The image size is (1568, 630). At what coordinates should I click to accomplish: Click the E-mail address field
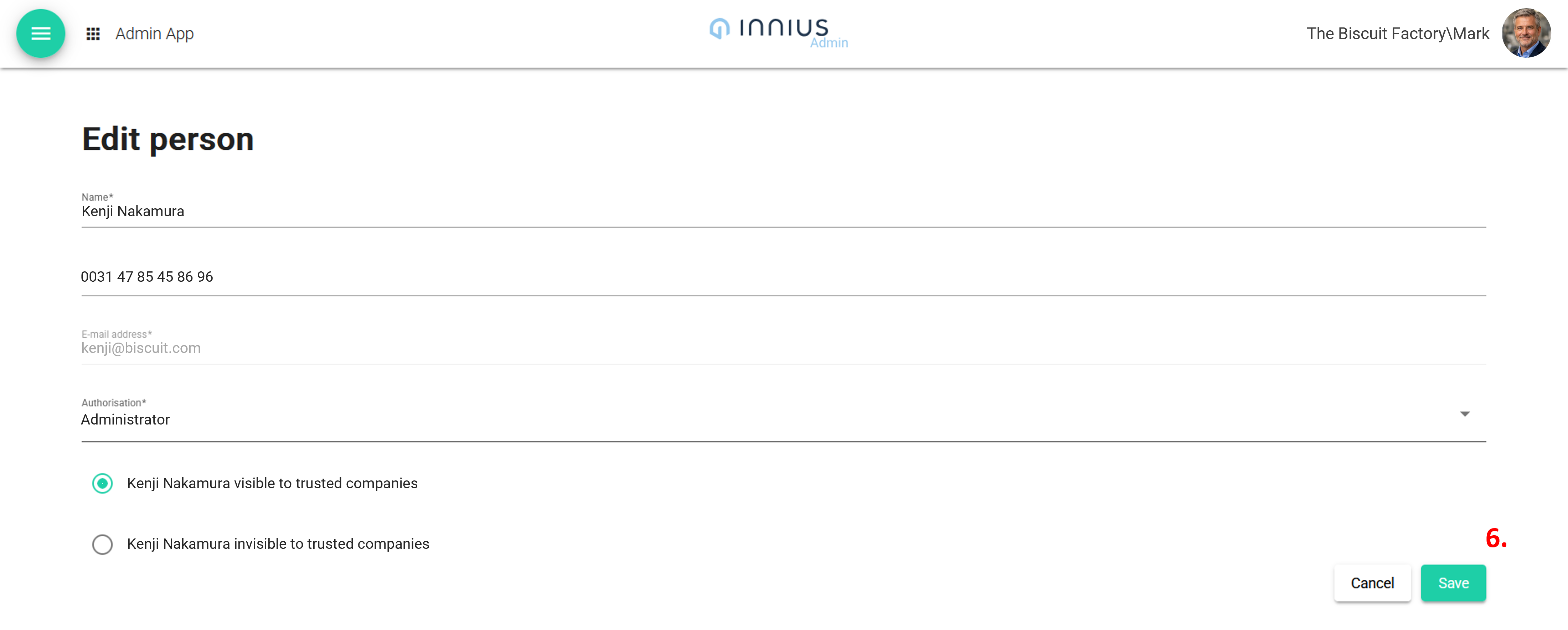click(x=731, y=348)
